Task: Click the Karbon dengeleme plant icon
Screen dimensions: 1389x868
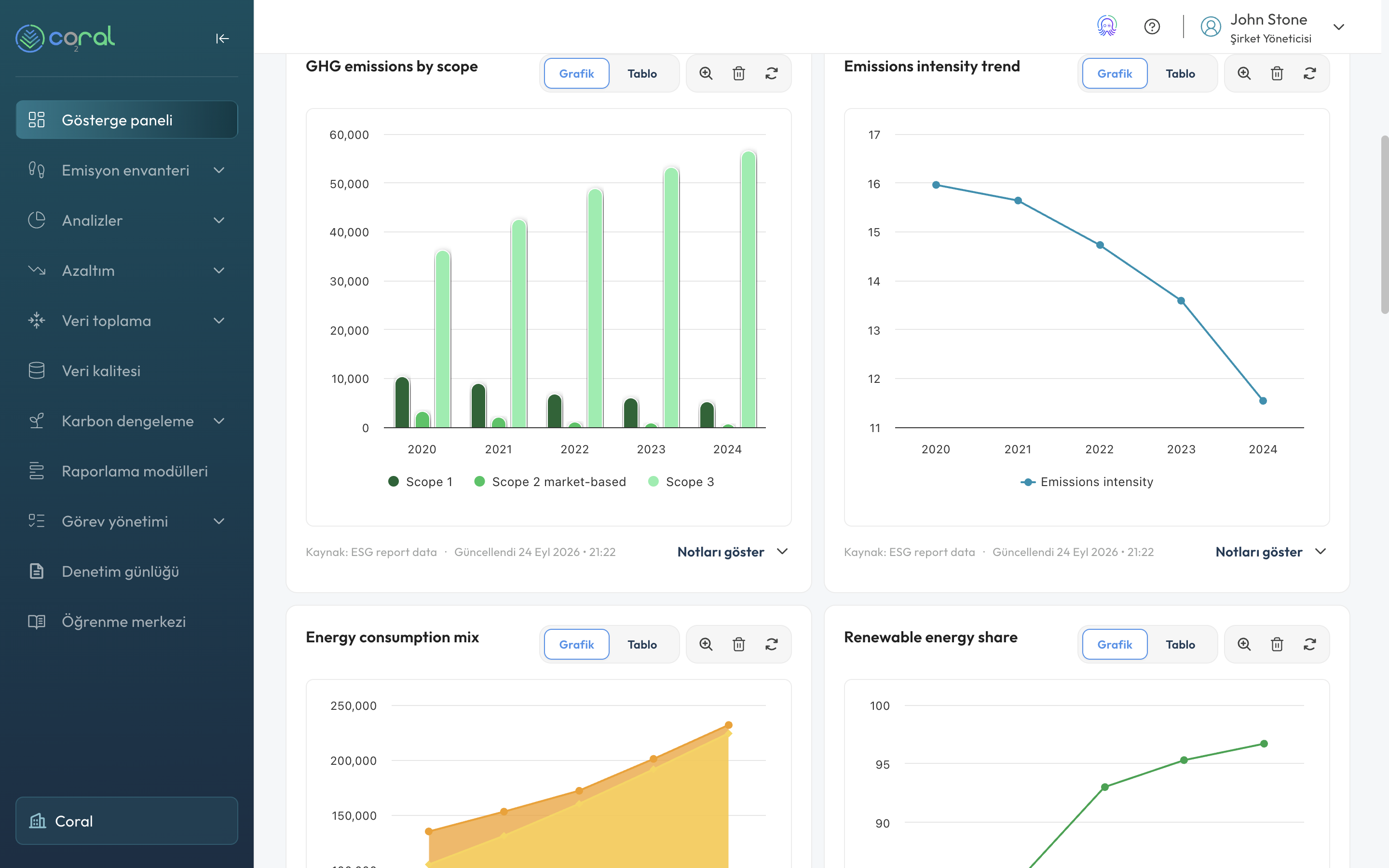Action: (37, 421)
